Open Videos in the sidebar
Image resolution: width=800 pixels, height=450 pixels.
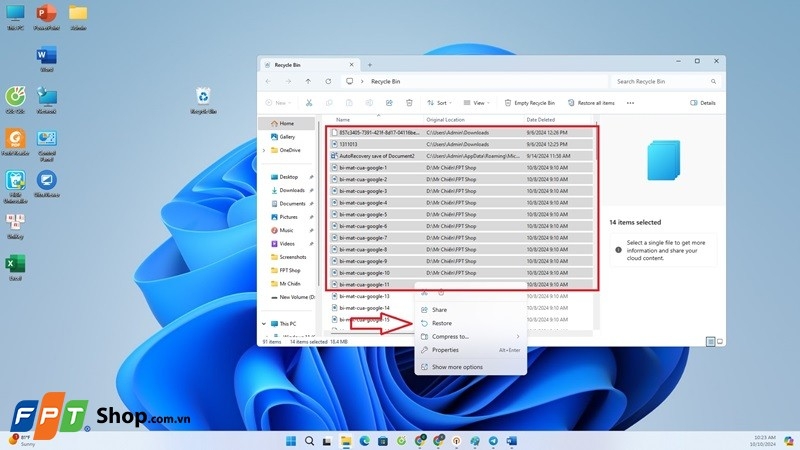click(287, 244)
